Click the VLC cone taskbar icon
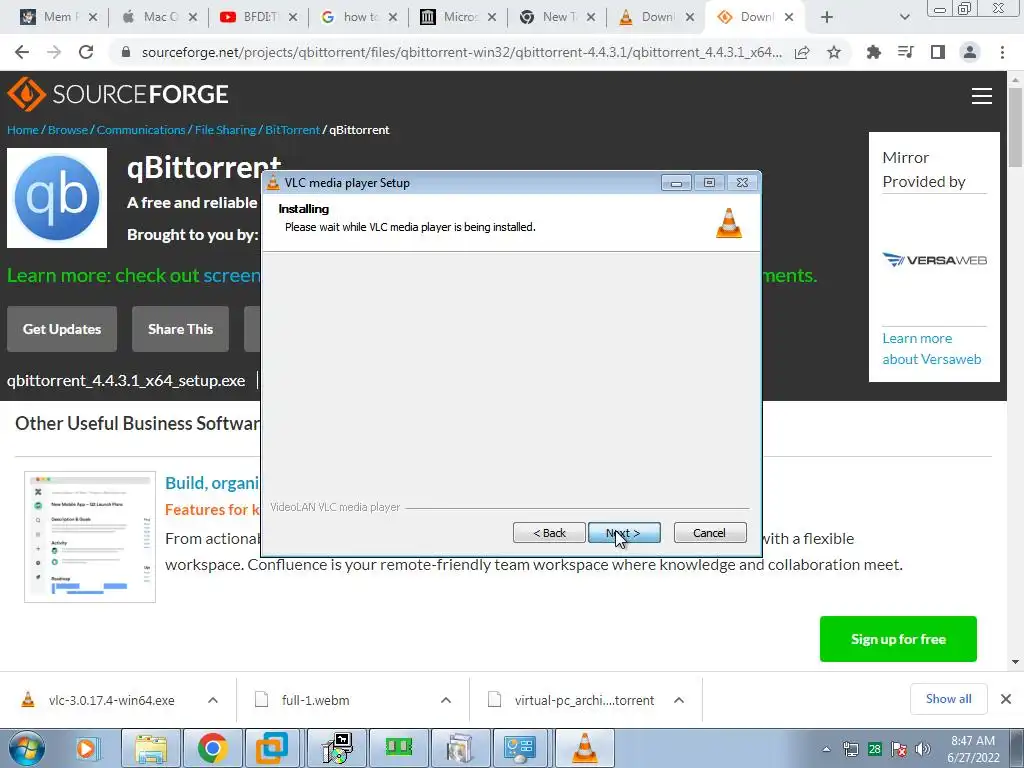 [584, 748]
